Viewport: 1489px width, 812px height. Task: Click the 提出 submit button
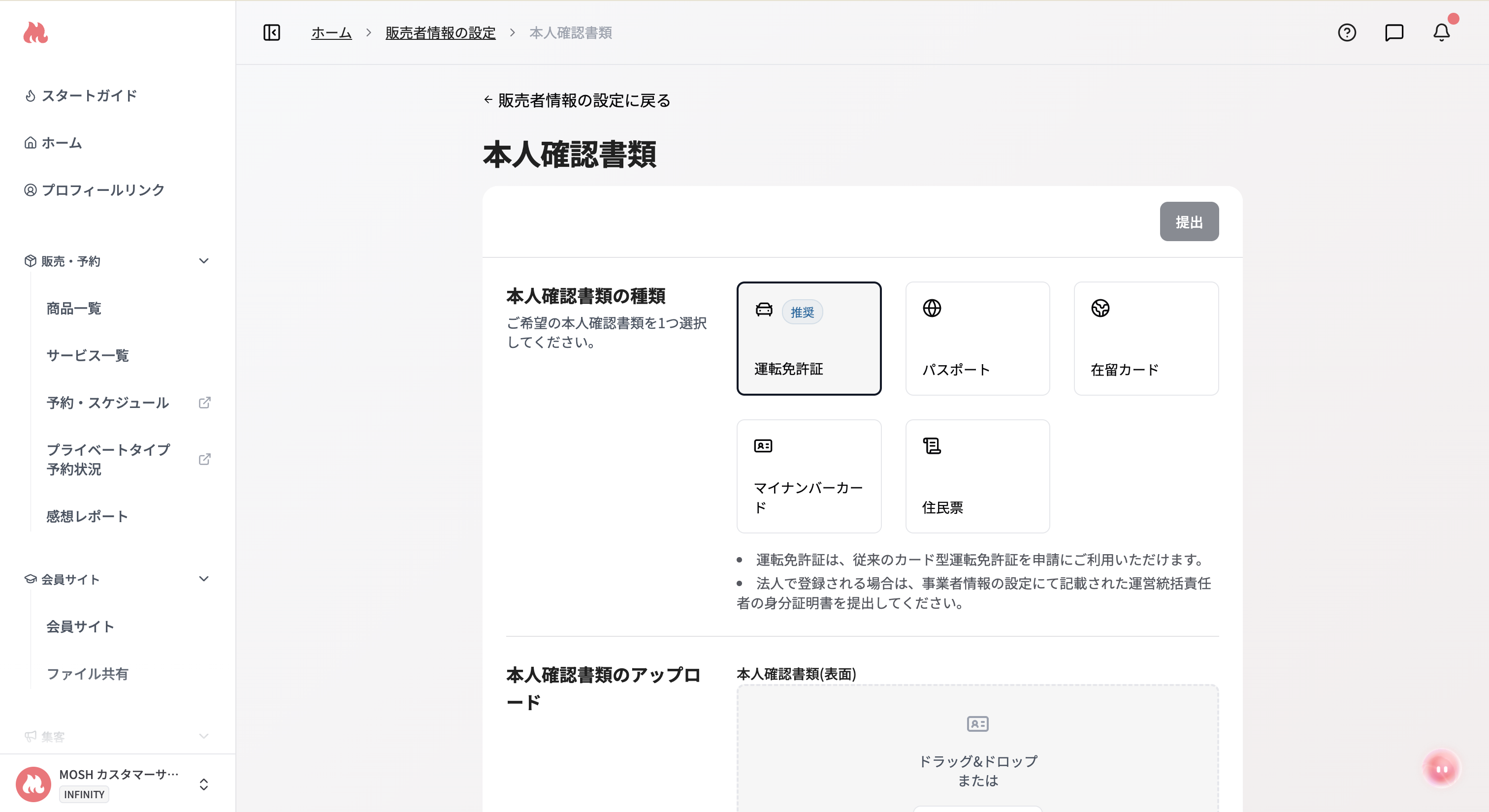tap(1189, 222)
